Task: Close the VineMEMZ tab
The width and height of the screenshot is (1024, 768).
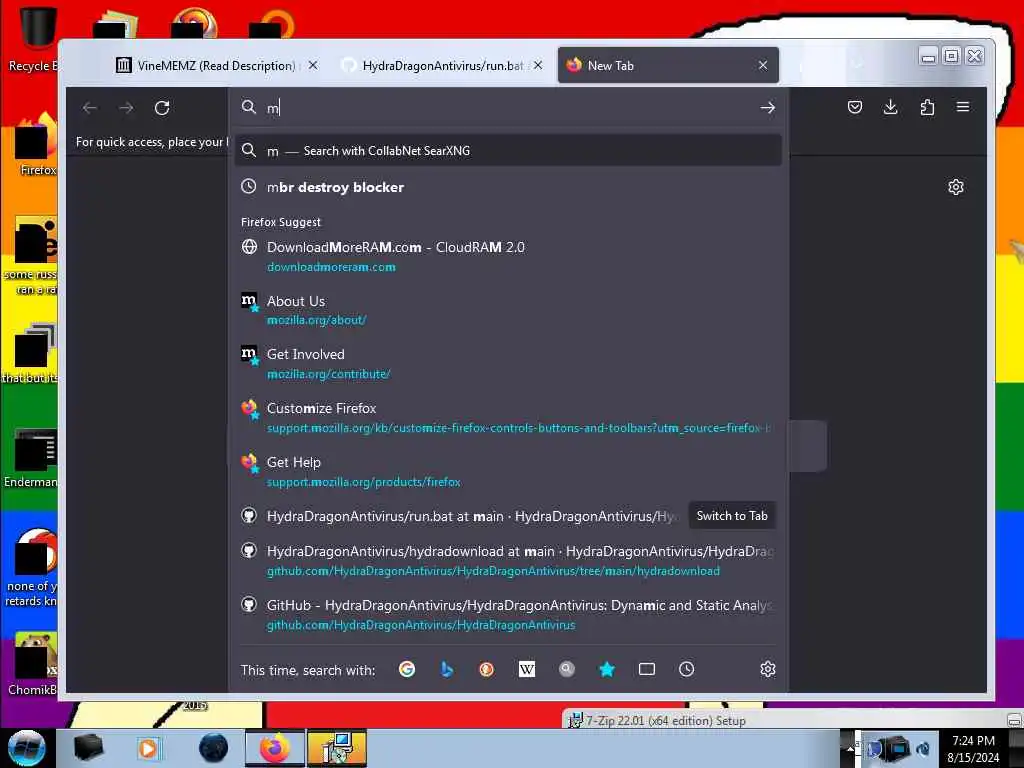Action: 313,65
